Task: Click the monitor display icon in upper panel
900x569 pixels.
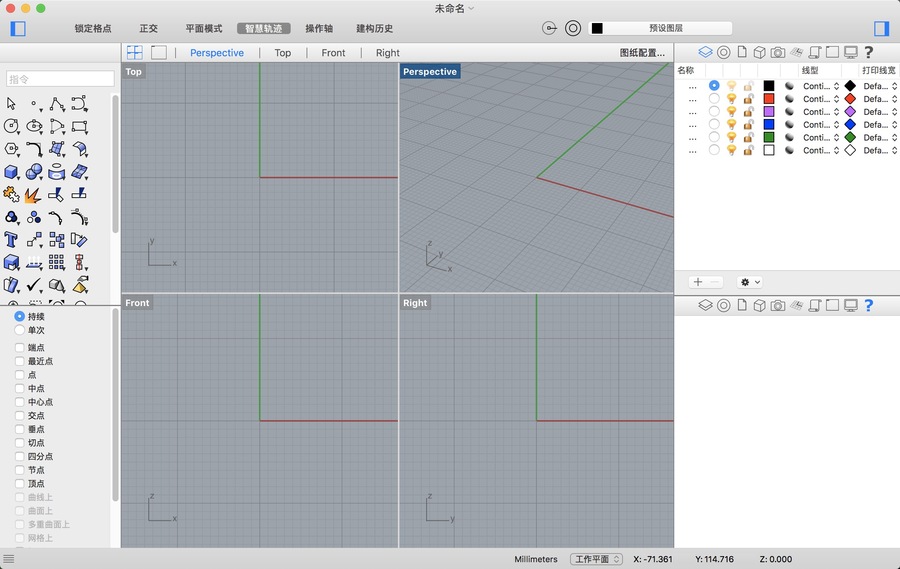Action: coord(851,52)
